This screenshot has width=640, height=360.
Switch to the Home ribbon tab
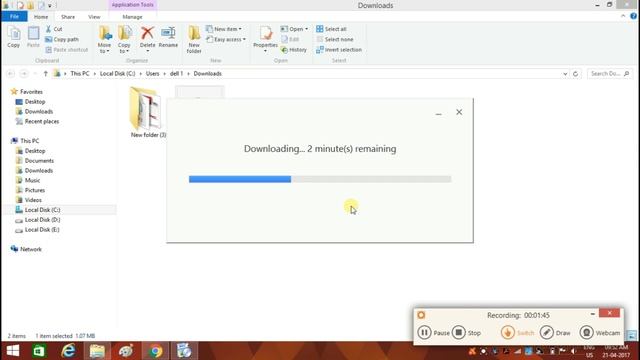click(x=41, y=17)
